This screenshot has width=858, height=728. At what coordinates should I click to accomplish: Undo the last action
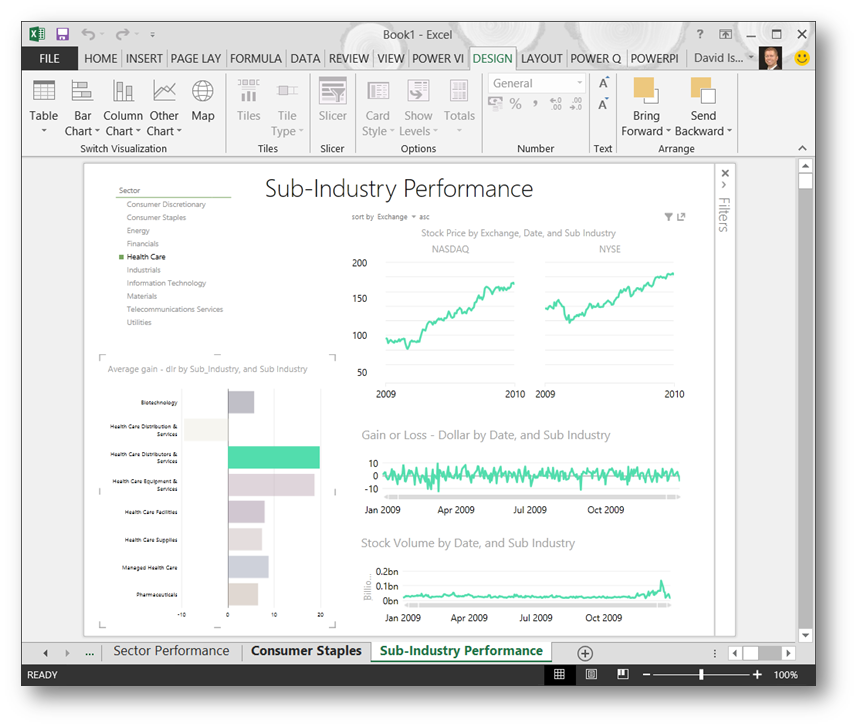point(88,34)
